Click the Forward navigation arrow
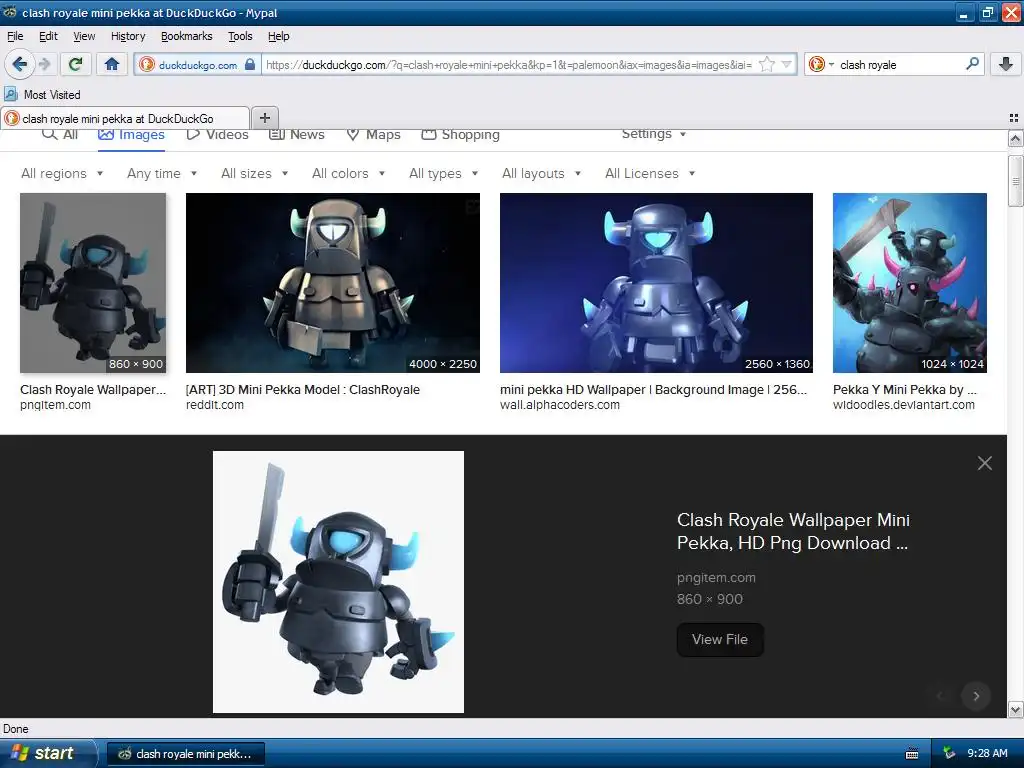The image size is (1024, 768). 44,64
